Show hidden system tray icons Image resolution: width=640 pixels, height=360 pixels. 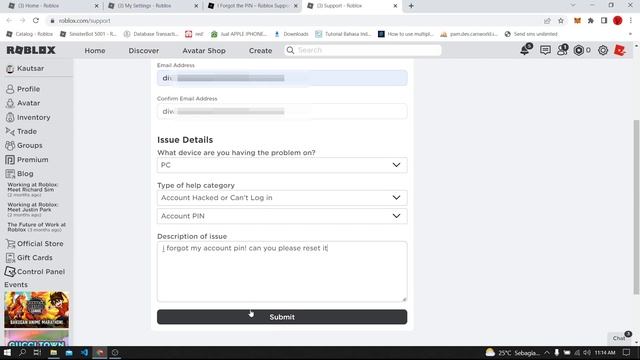point(547,353)
